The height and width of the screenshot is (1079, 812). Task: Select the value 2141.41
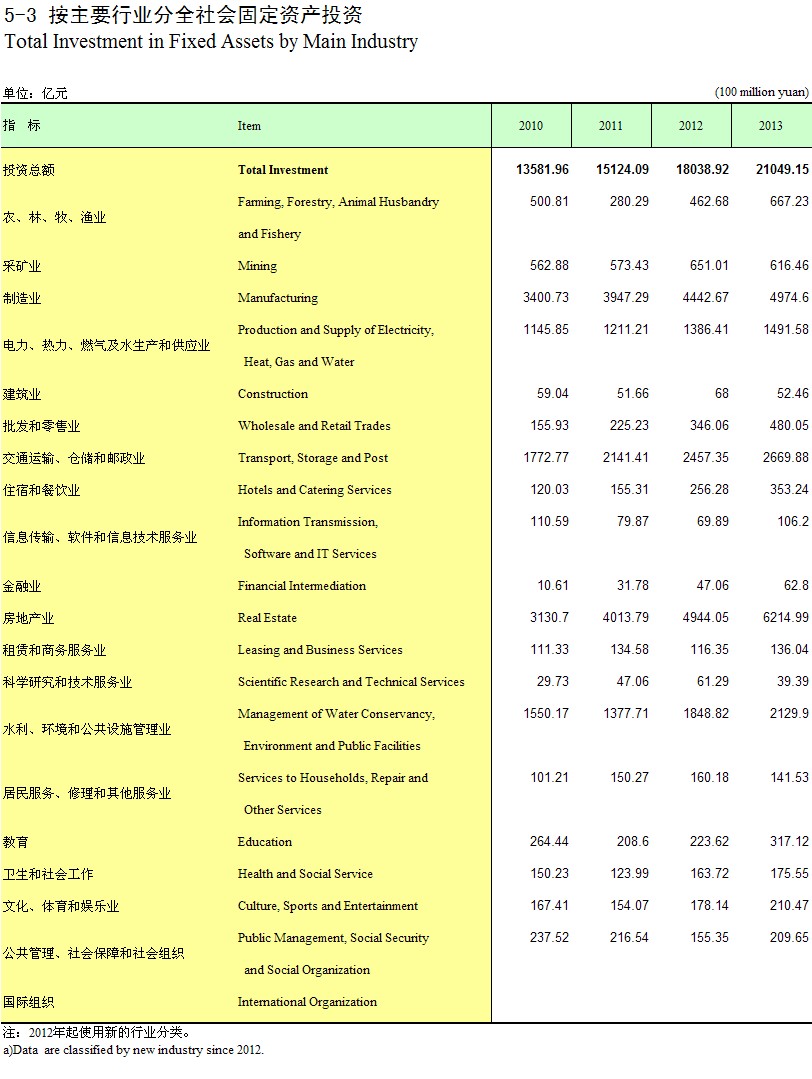pos(626,457)
